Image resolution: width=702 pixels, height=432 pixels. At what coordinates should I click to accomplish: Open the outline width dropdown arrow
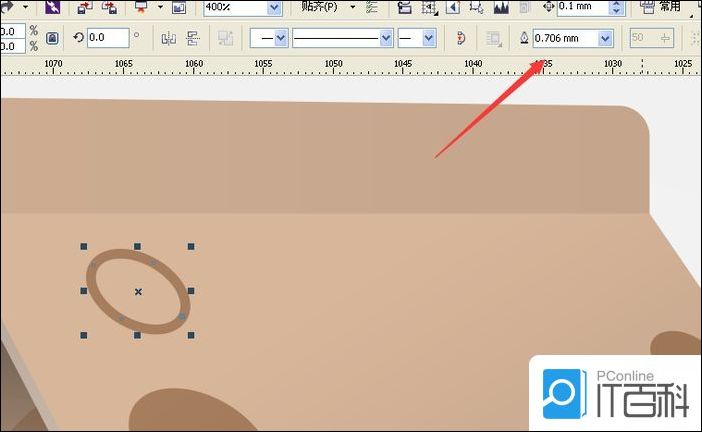605,38
